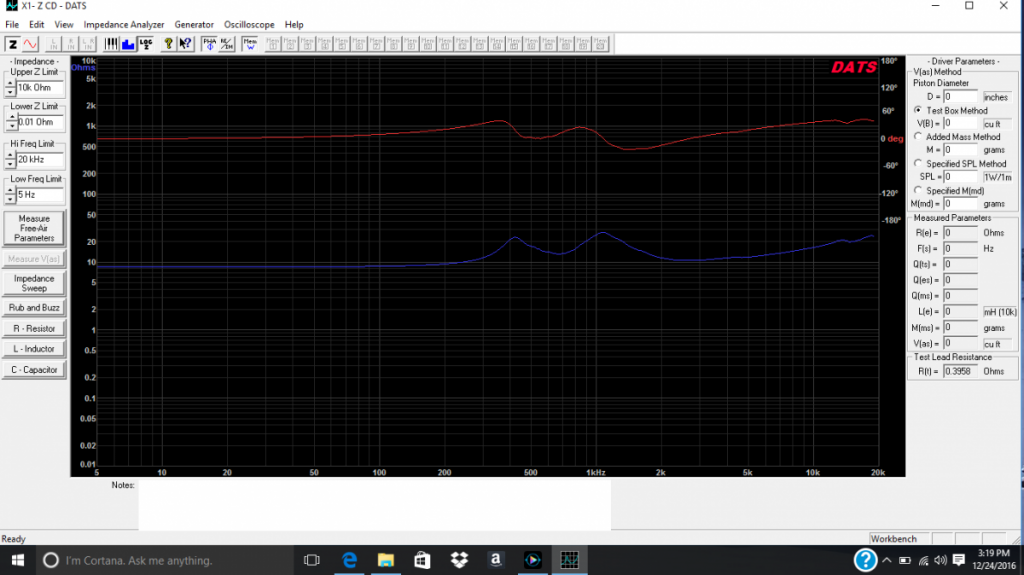Click the L - Inductor button
The width and height of the screenshot is (1024, 575).
point(34,349)
